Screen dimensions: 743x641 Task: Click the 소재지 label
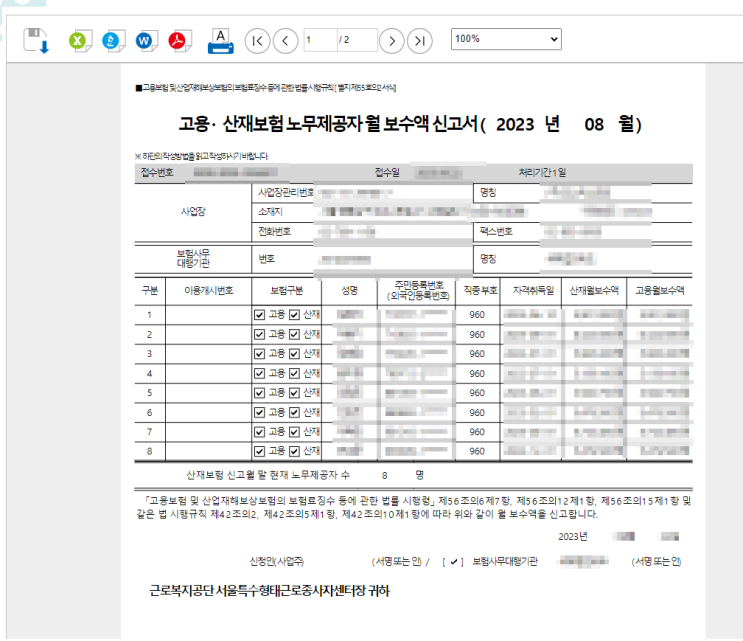(x=270, y=212)
